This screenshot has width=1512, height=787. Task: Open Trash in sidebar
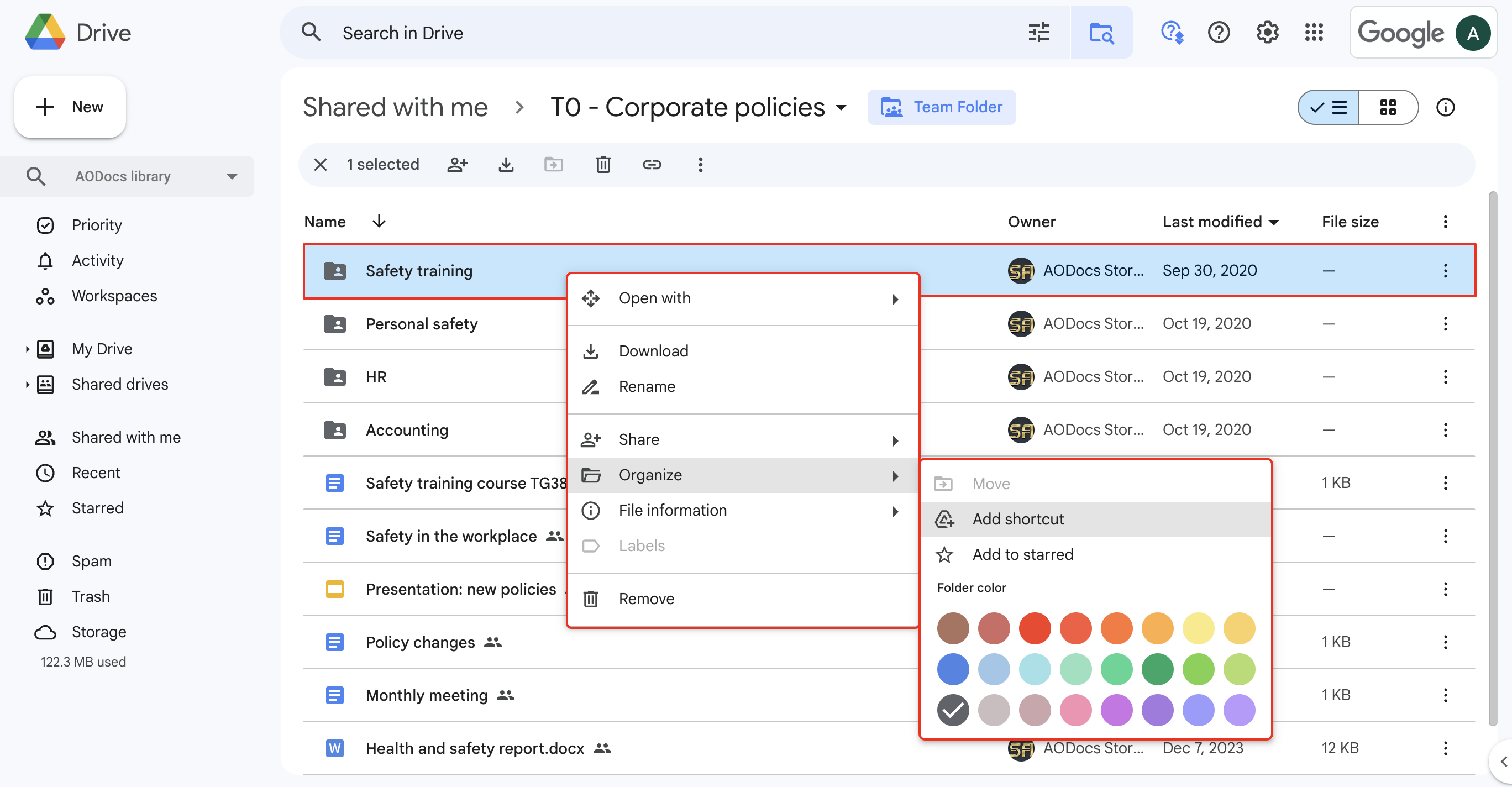[x=91, y=597]
